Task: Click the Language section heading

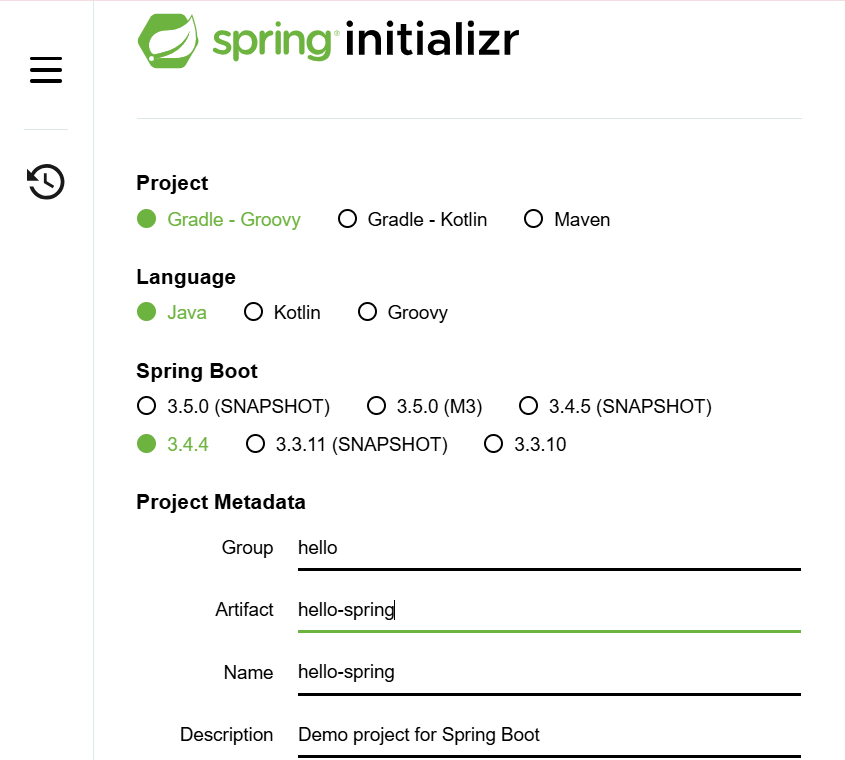Action: pos(186,277)
